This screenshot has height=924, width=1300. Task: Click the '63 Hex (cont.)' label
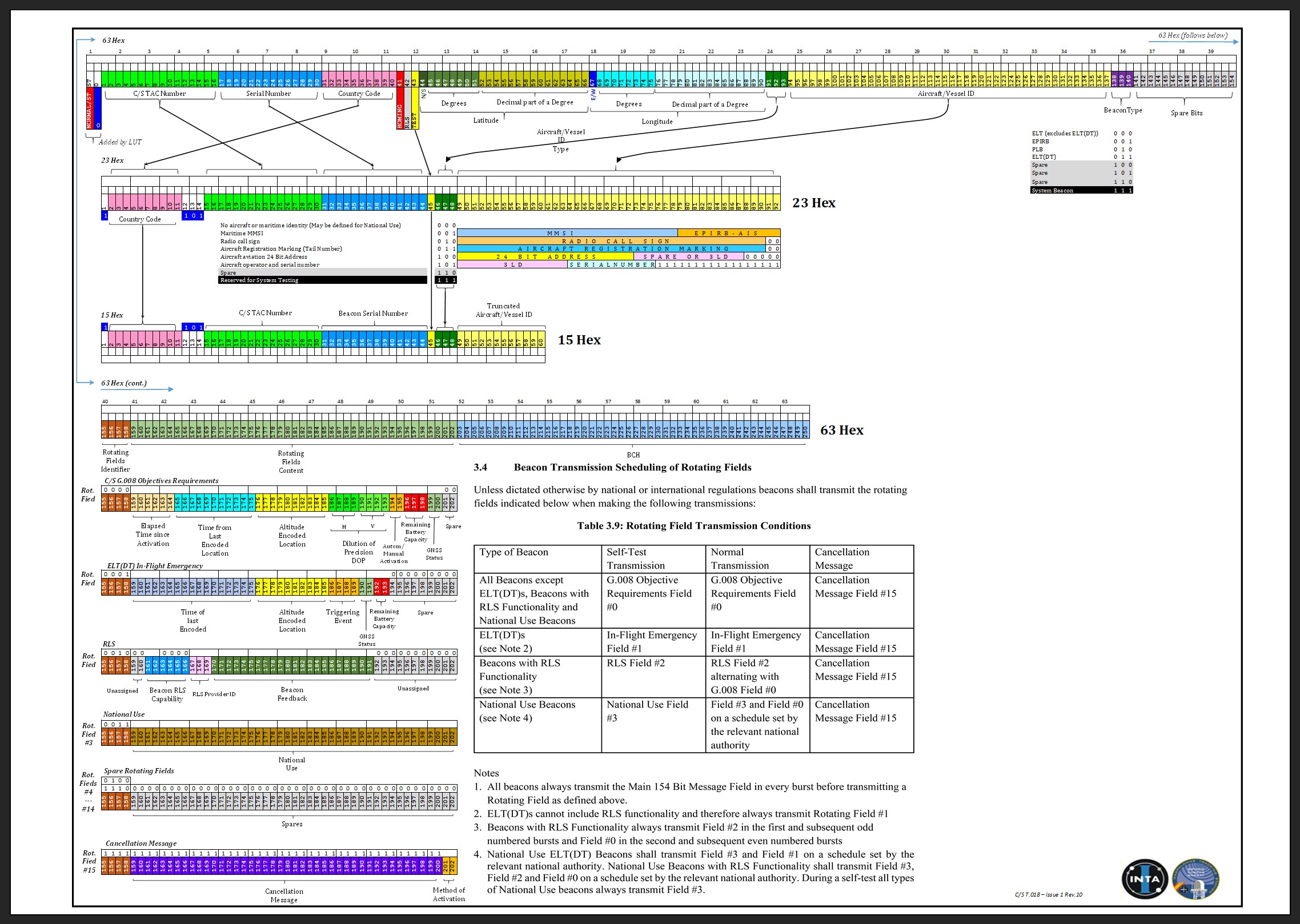[x=124, y=383]
